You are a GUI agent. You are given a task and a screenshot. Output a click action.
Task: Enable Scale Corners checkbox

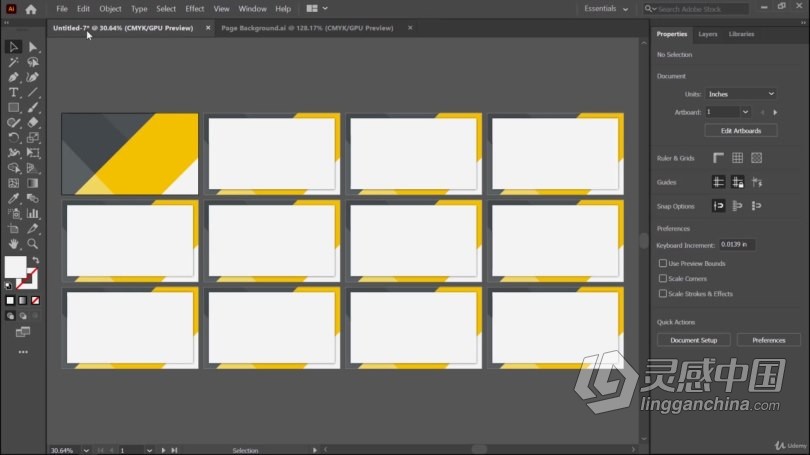662,278
